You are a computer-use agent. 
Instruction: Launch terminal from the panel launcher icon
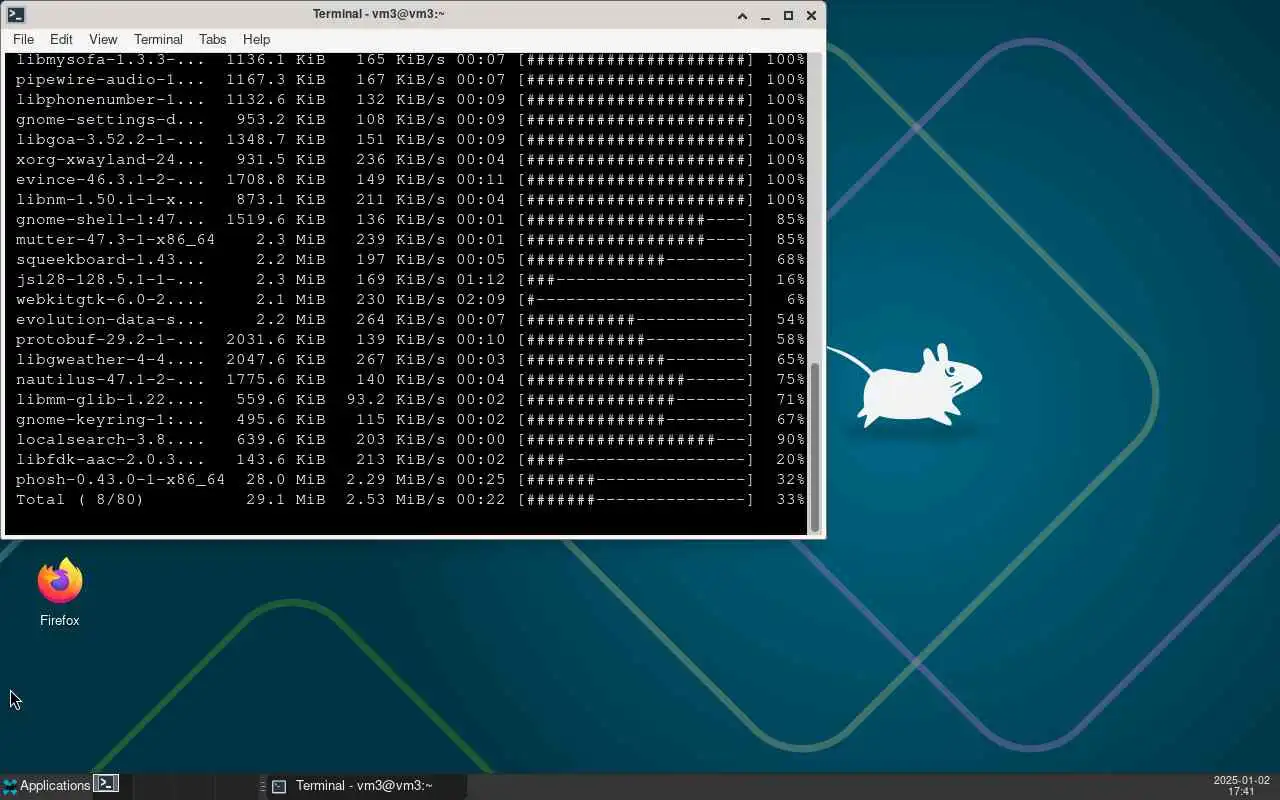click(106, 784)
